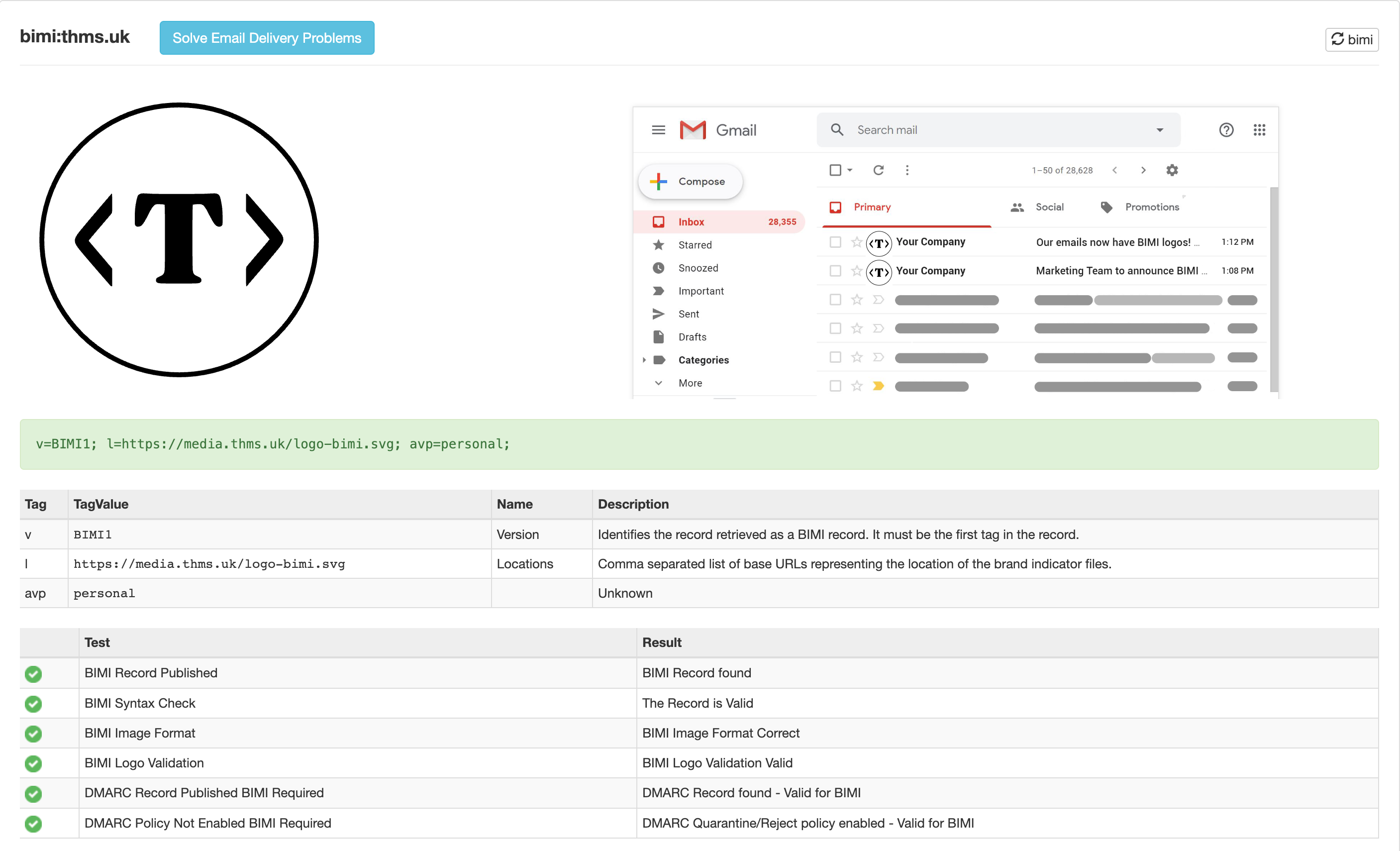Click green check for BIMI Logo Validation
Screen dimensions: 1400x851
click(x=33, y=763)
